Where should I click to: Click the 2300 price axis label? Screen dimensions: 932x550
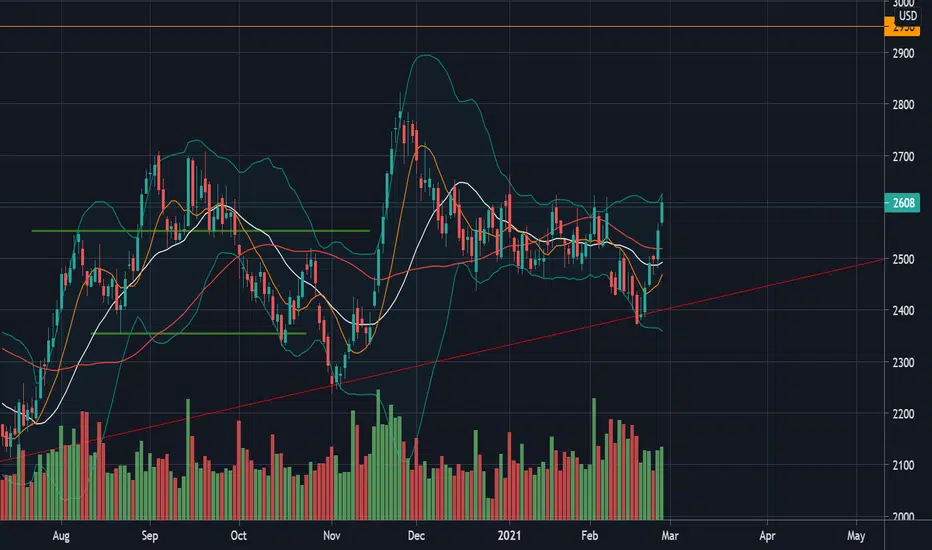(903, 363)
